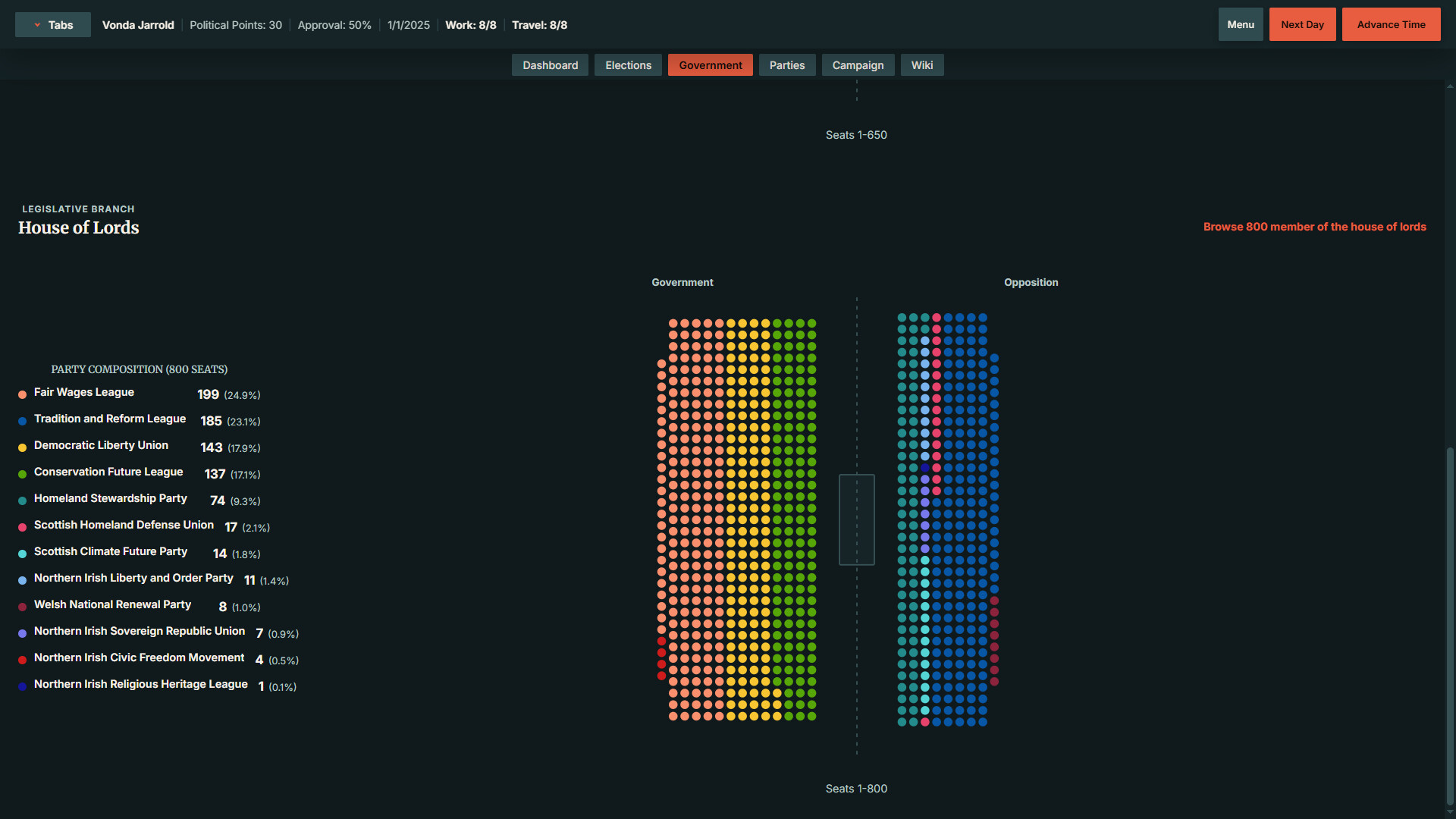The image size is (1456, 819).
Task: Go to the Campaign tab
Action: click(x=858, y=65)
